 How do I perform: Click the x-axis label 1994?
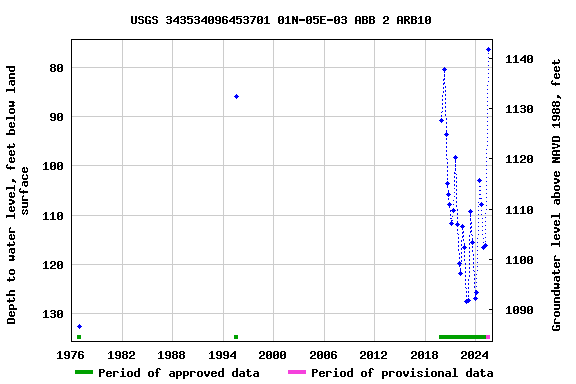pos(222,355)
